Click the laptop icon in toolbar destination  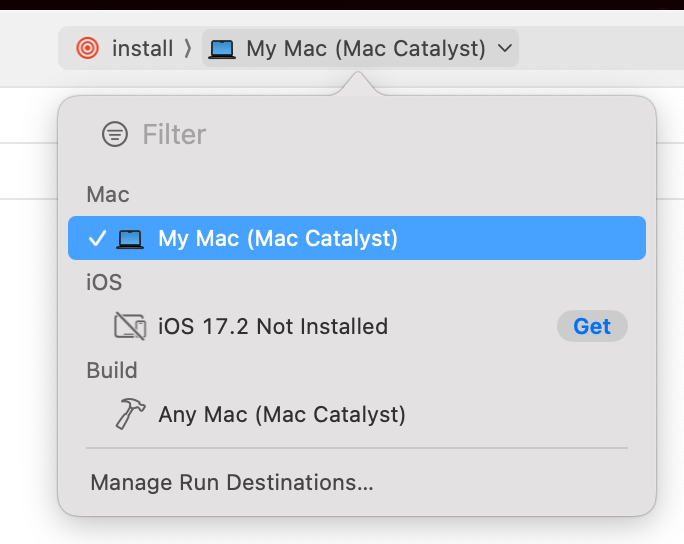point(222,49)
